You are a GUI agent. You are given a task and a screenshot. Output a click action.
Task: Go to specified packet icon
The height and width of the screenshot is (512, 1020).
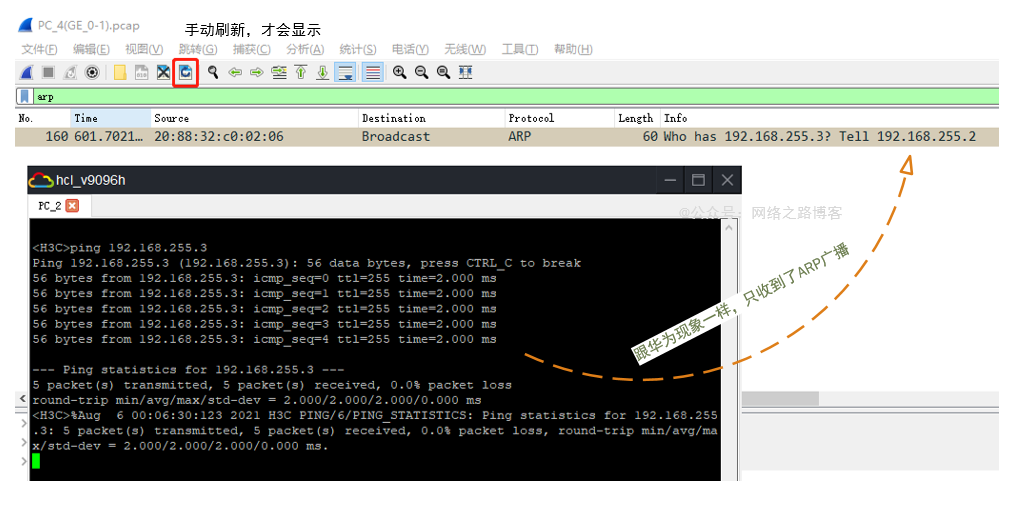point(279,72)
